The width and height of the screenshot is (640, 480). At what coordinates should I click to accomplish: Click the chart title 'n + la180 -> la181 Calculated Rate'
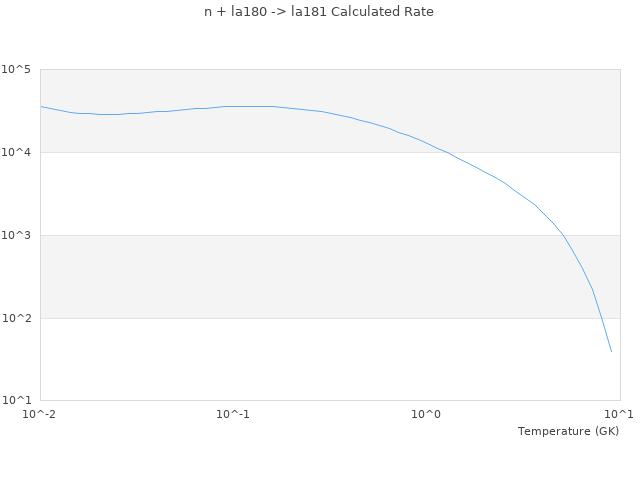(320, 12)
